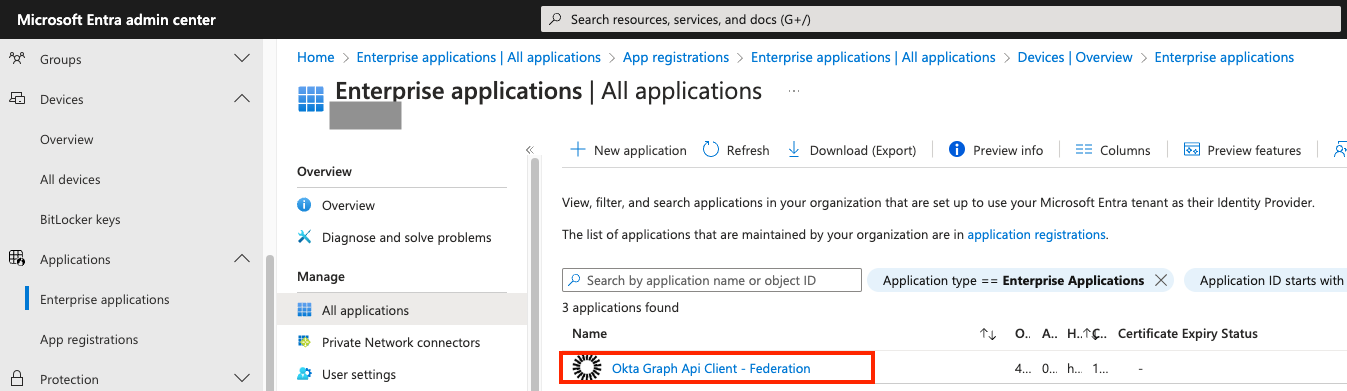The image size is (1347, 391).
Task: Click the User settings icon
Action: [305, 374]
